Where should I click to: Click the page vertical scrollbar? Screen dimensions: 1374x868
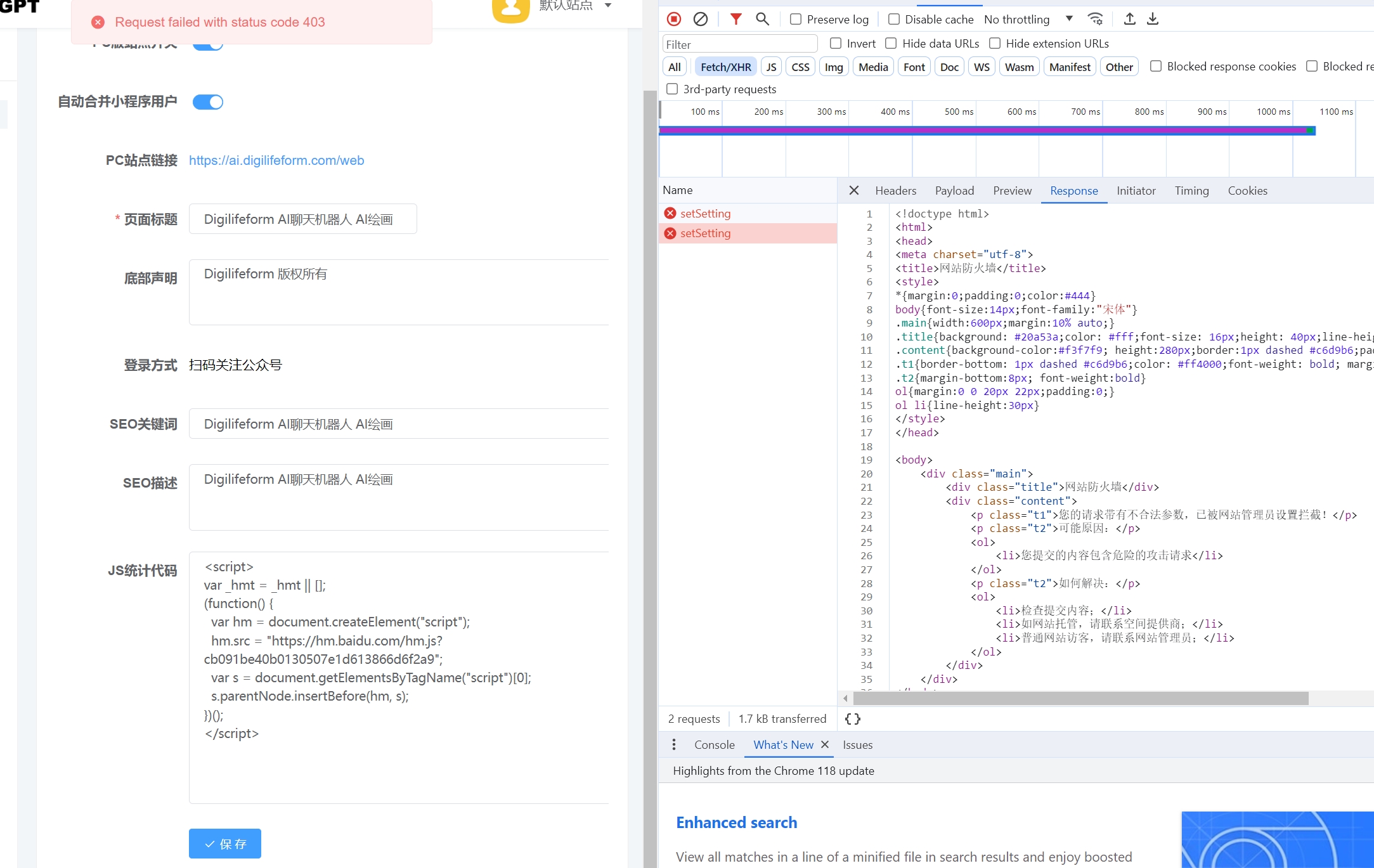pyautogui.click(x=650, y=479)
